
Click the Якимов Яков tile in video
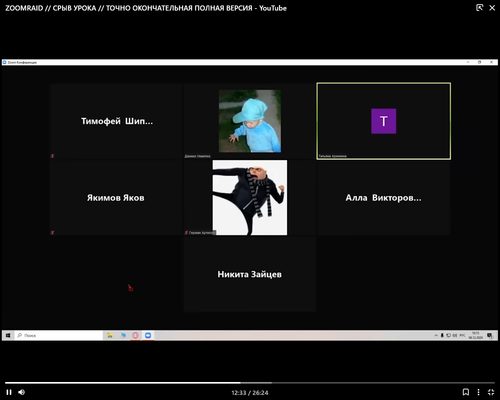point(116,198)
